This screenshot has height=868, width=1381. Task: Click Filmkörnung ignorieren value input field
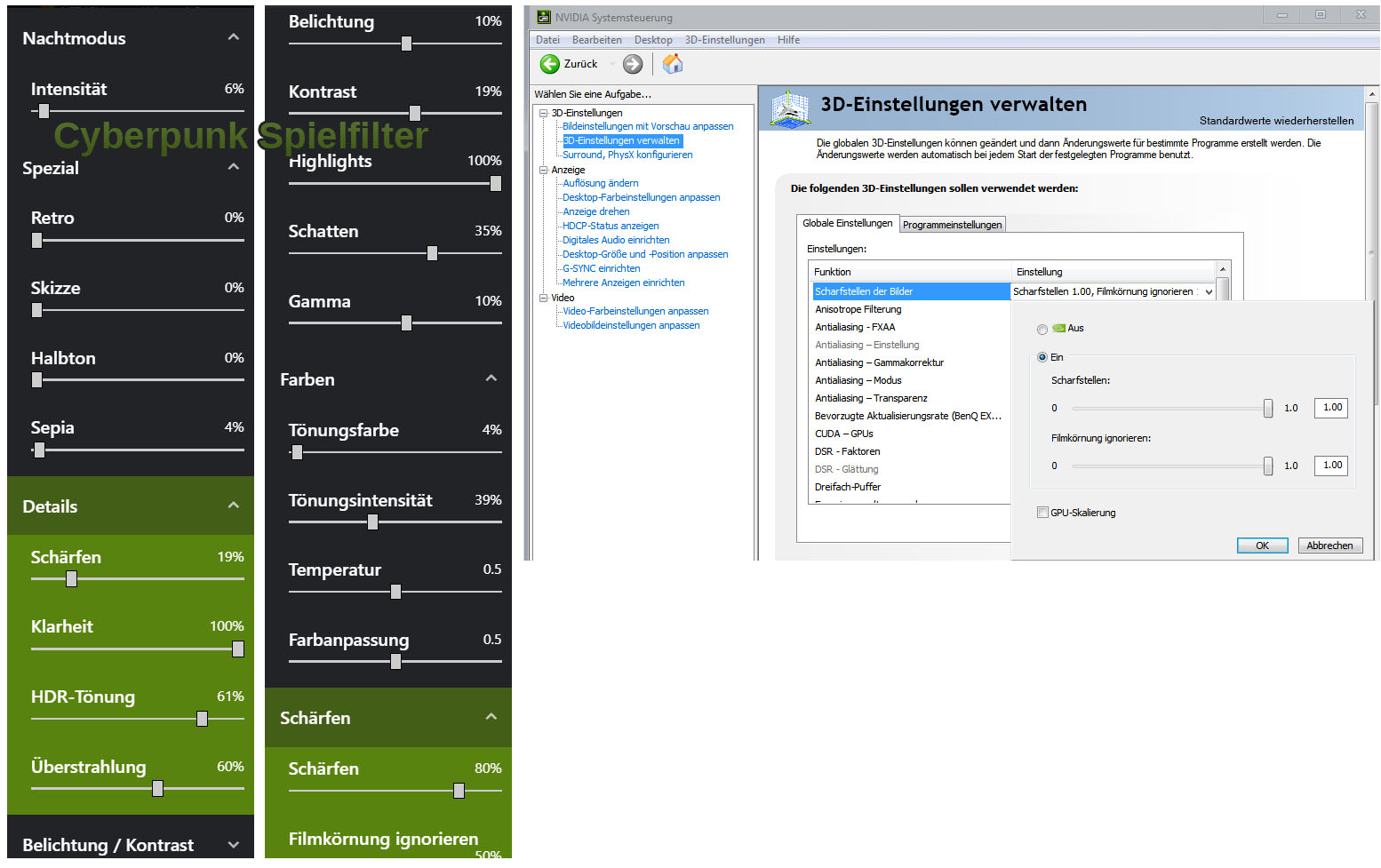[x=1330, y=466]
